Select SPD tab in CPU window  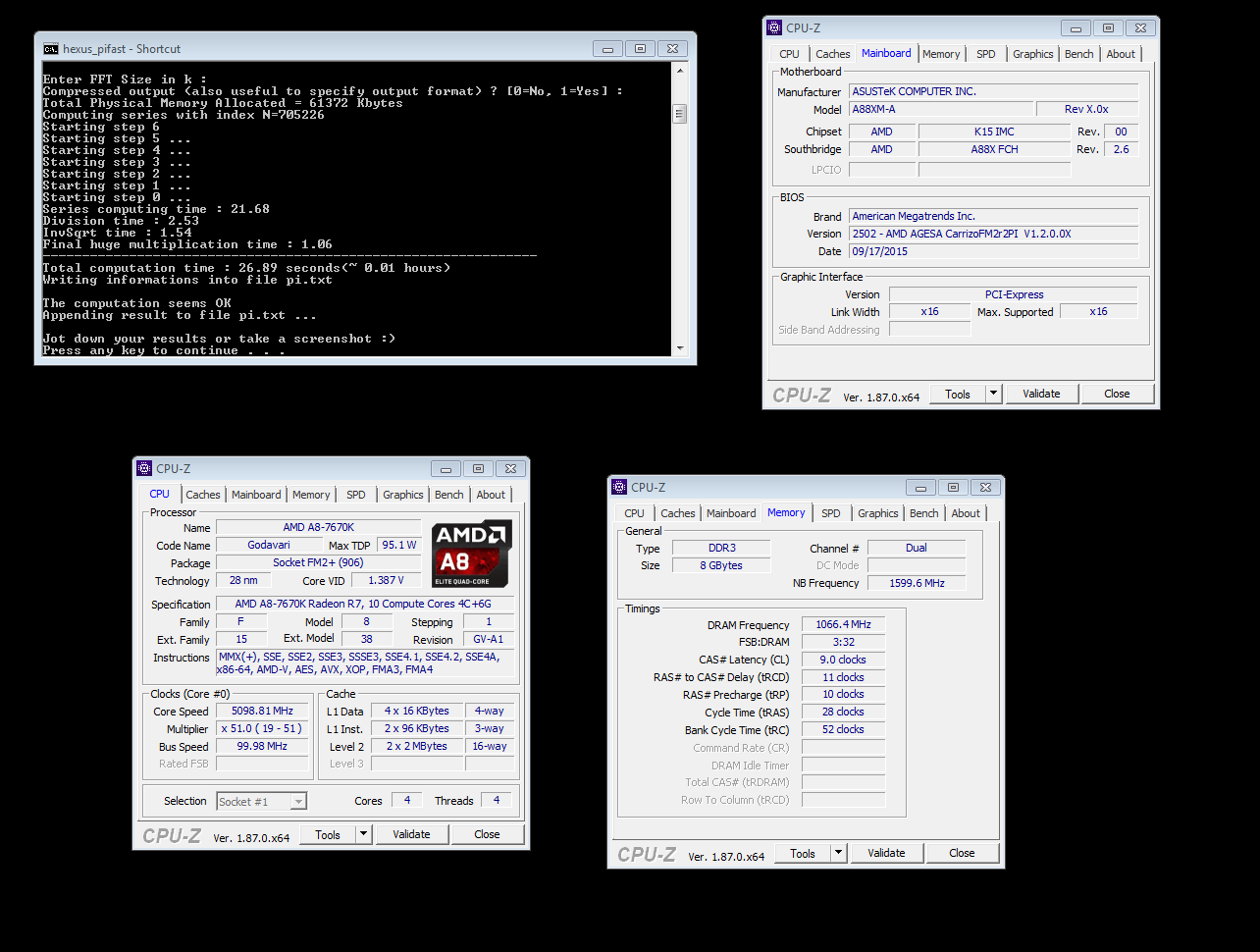pos(356,495)
